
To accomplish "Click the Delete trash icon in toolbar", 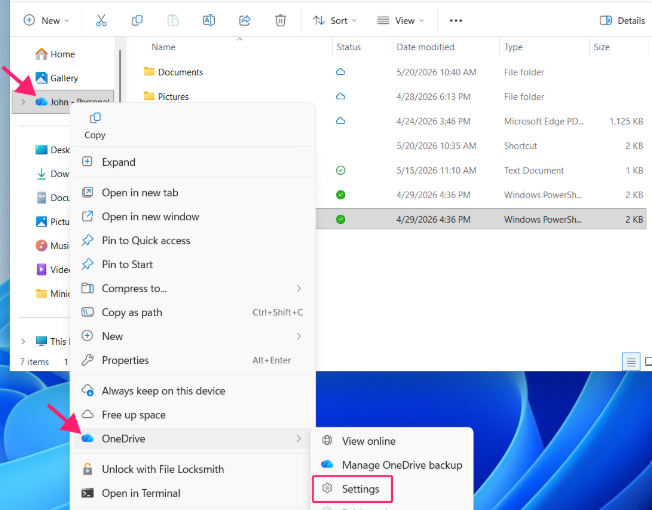I will coord(281,20).
